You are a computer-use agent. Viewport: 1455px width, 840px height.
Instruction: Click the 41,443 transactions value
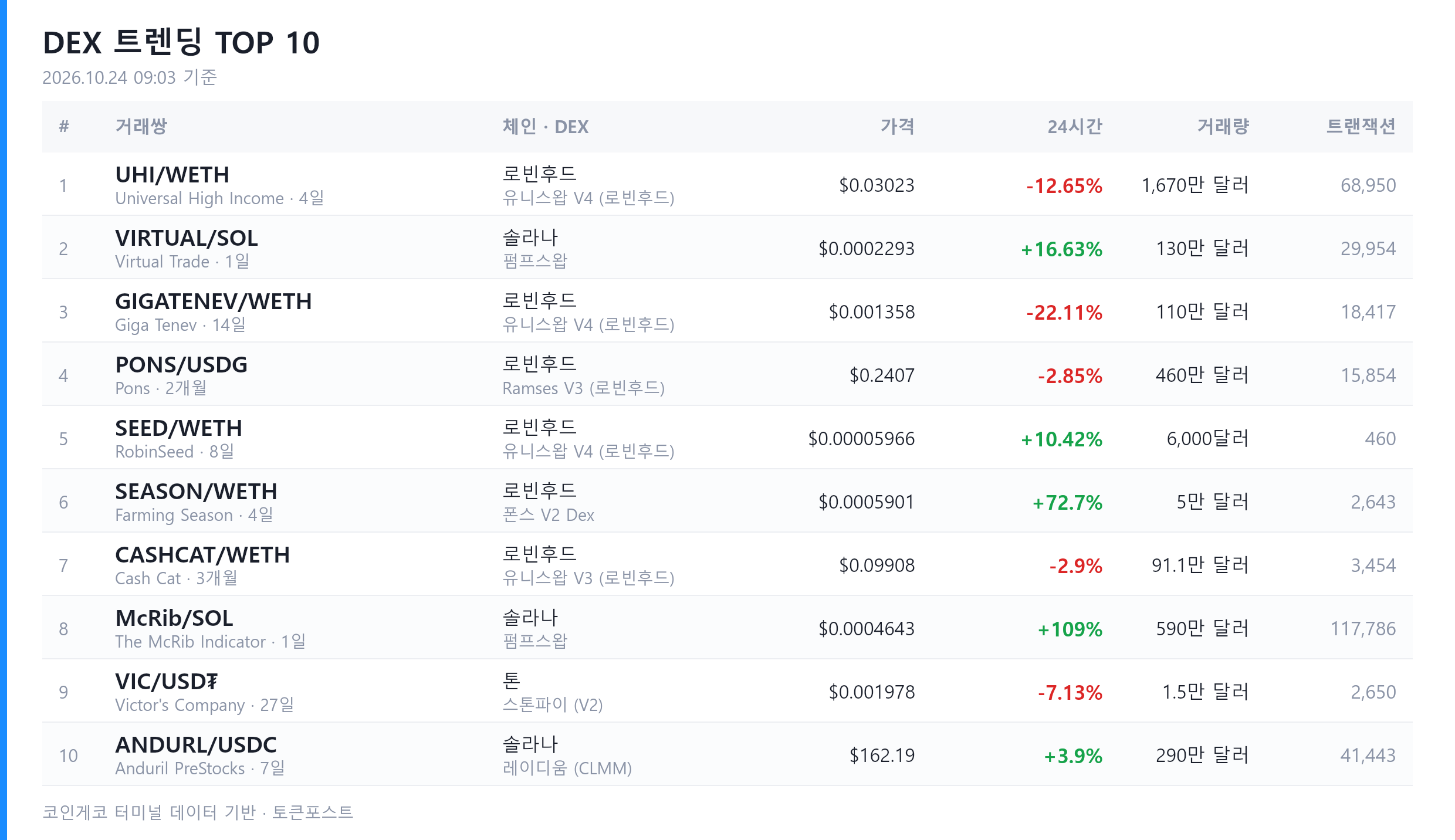(1368, 756)
